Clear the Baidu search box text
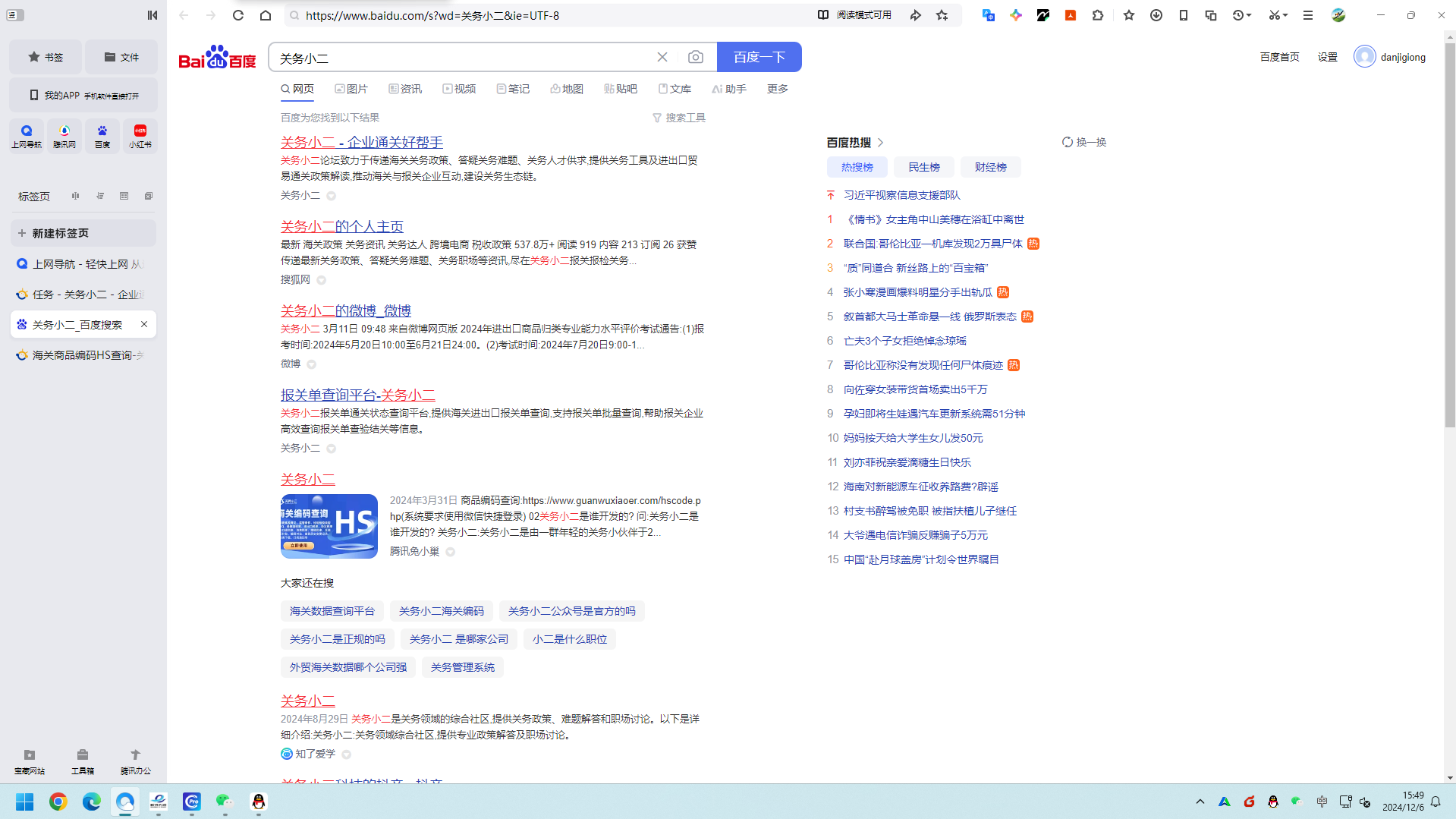 (x=662, y=57)
